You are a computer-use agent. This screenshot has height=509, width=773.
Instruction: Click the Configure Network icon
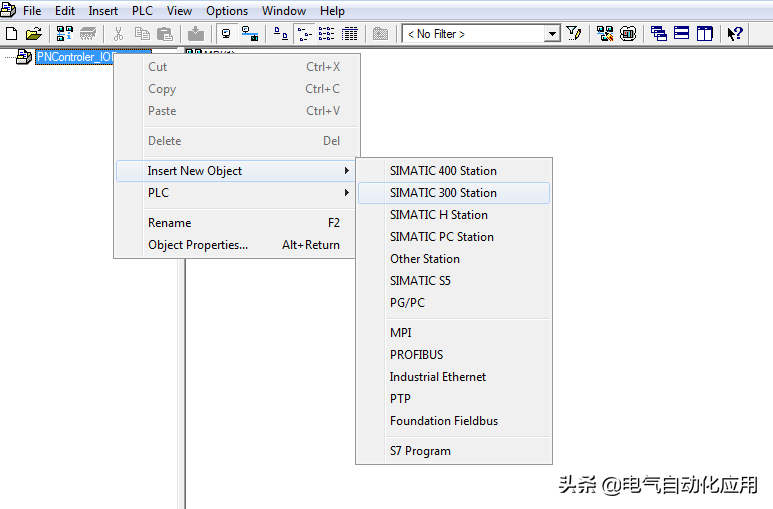pyautogui.click(x=604, y=33)
